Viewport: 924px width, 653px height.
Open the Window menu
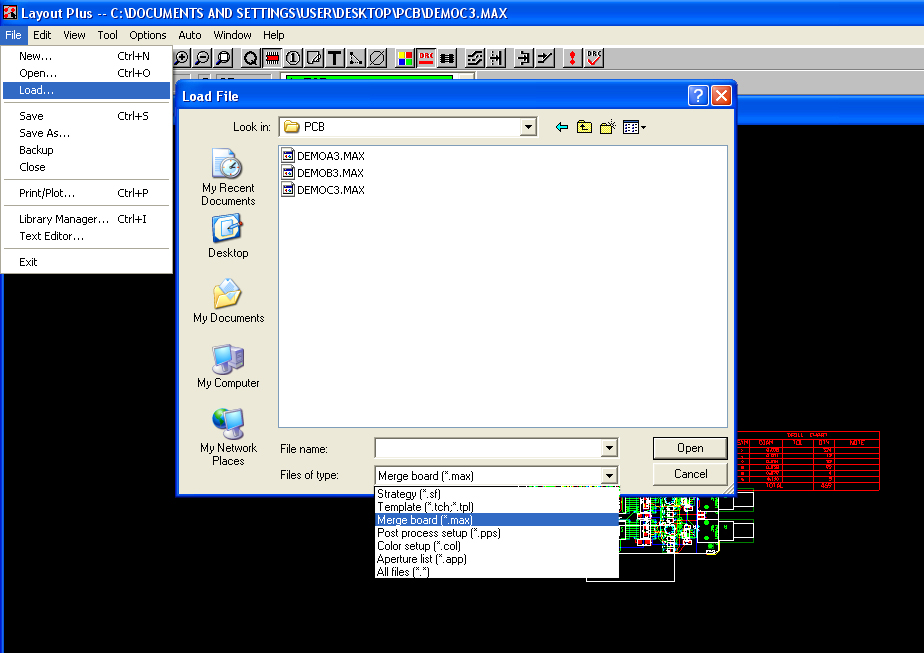(x=232, y=35)
